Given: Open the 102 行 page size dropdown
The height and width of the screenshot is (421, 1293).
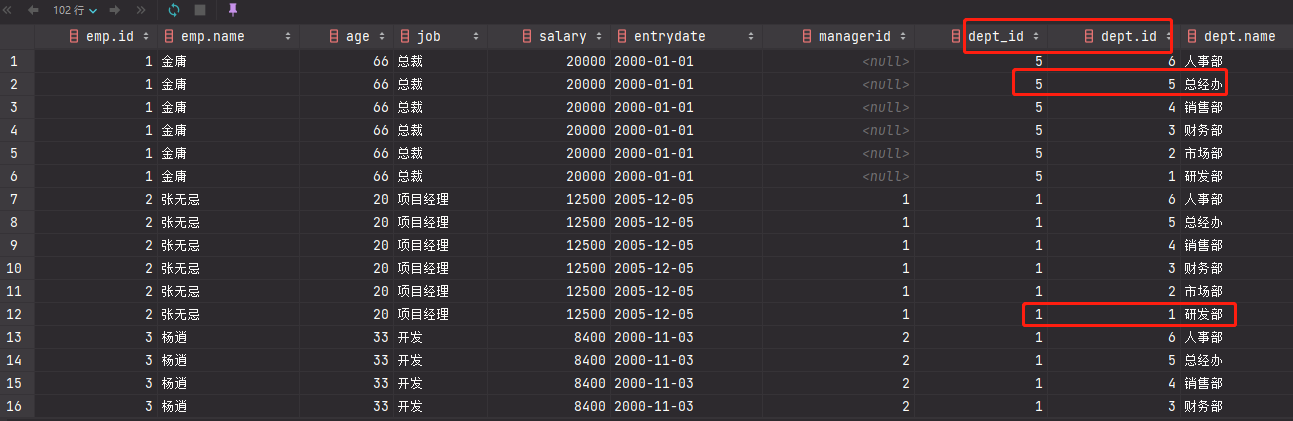Looking at the screenshot, I should point(75,10).
